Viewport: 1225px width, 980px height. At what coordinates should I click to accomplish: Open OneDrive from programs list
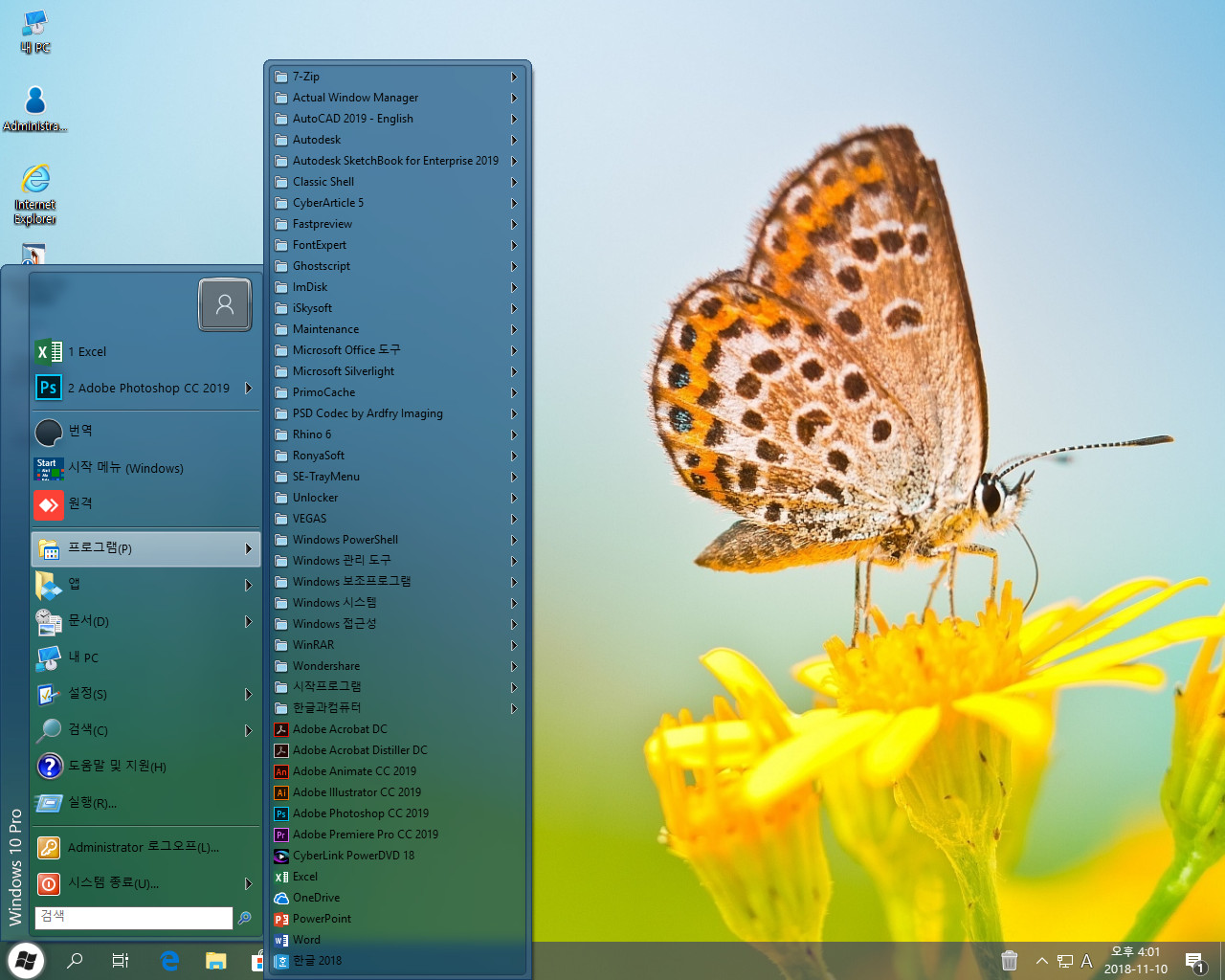pyautogui.click(x=396, y=898)
